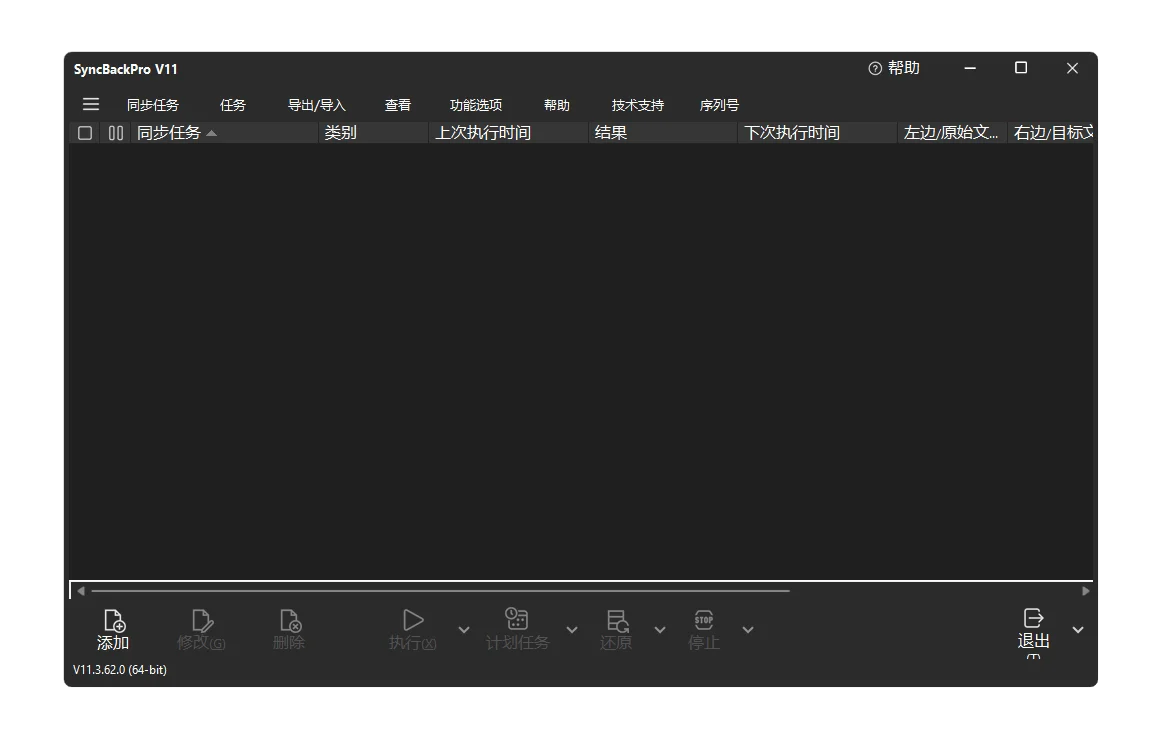Open the 技术支持 menu
Screen dimensions: 1165x735
[x=637, y=106]
